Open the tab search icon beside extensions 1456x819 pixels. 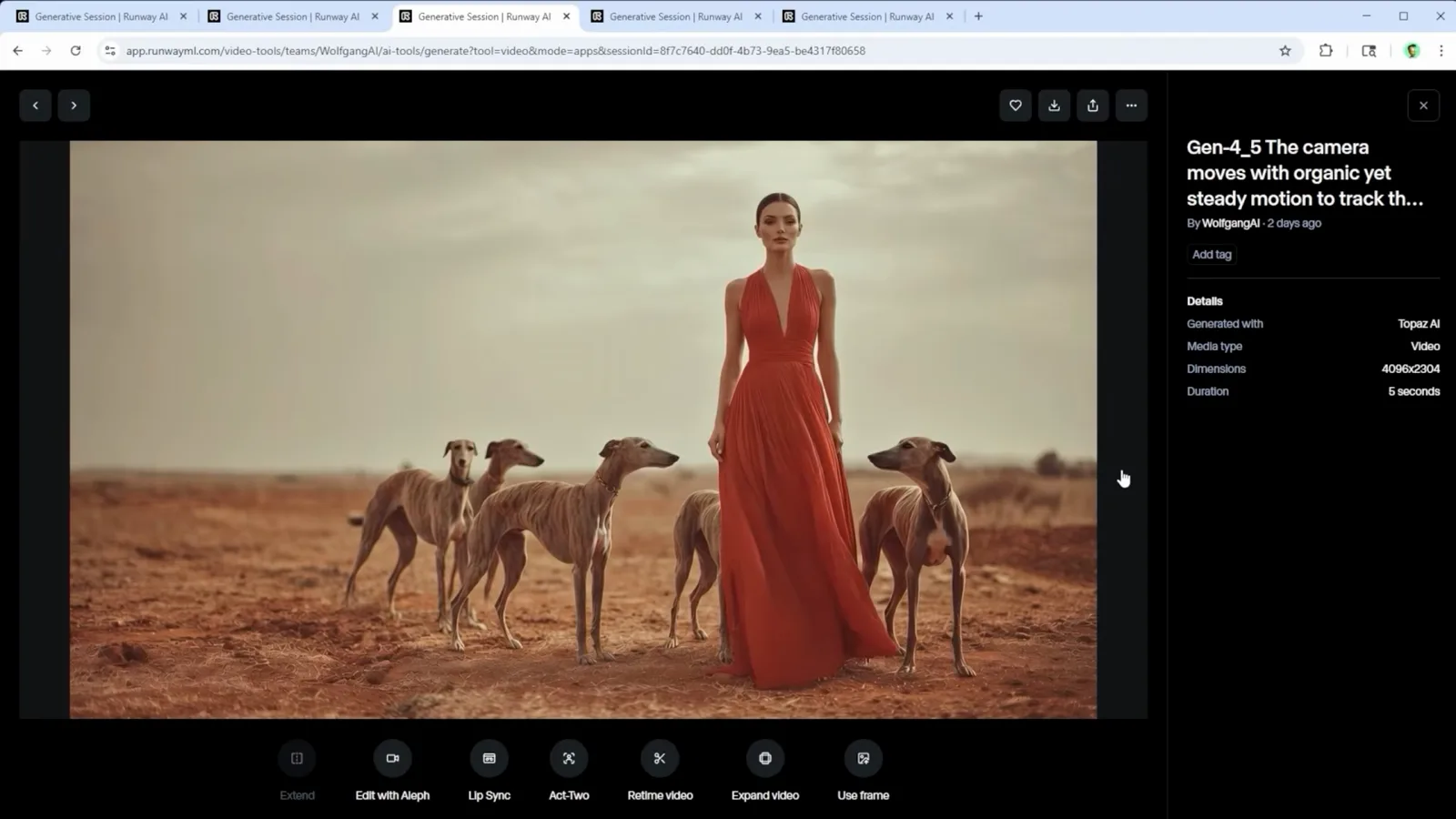coord(1369,51)
